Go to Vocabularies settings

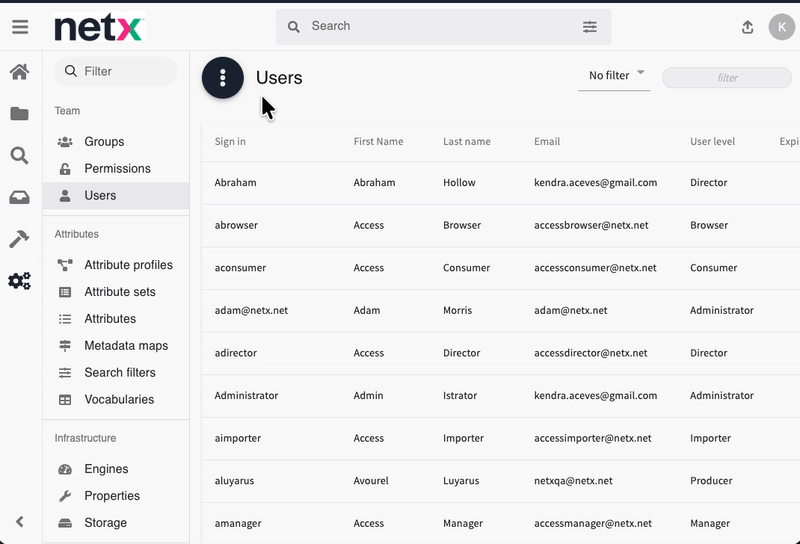pos(119,399)
